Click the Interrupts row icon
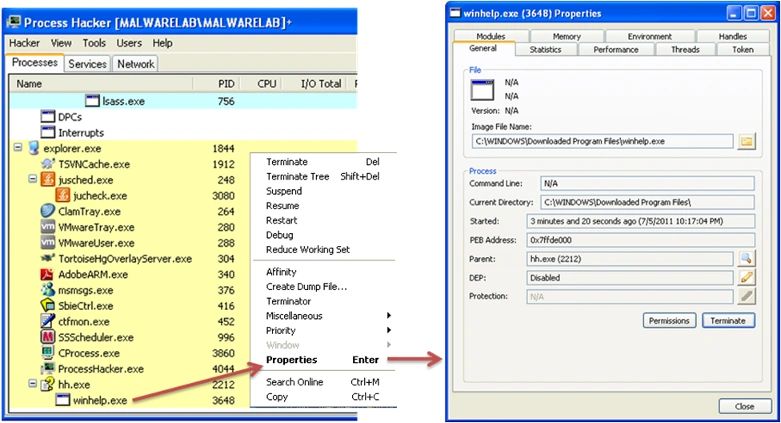Viewport: 781px width, 423px height. pos(48,133)
